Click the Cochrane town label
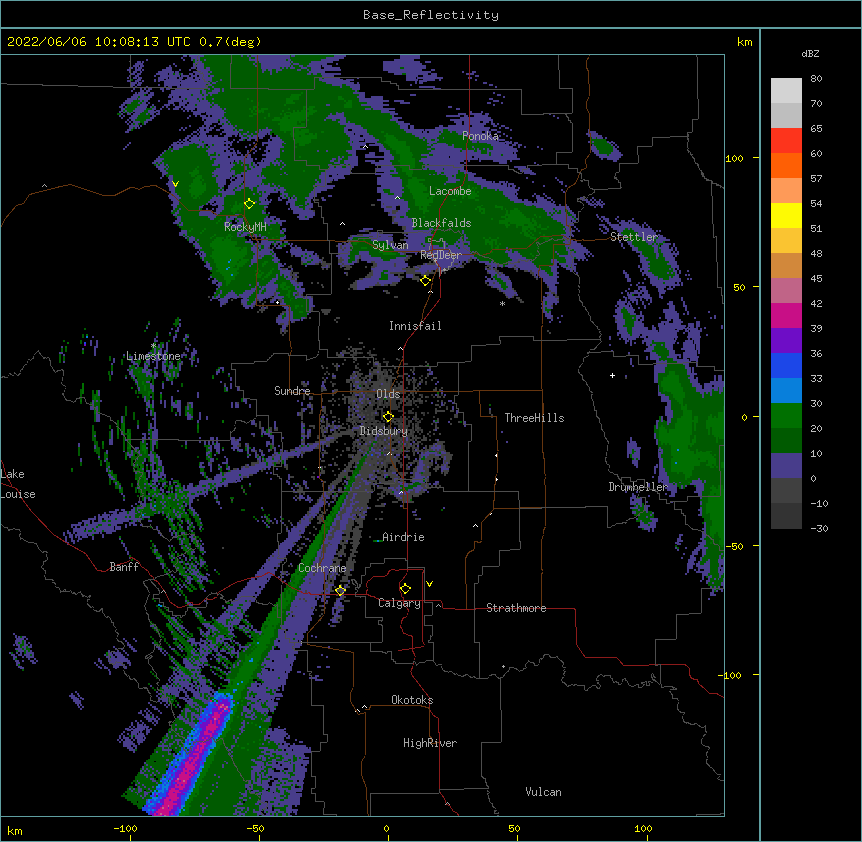Screen dimensions: 862x842 (322, 568)
